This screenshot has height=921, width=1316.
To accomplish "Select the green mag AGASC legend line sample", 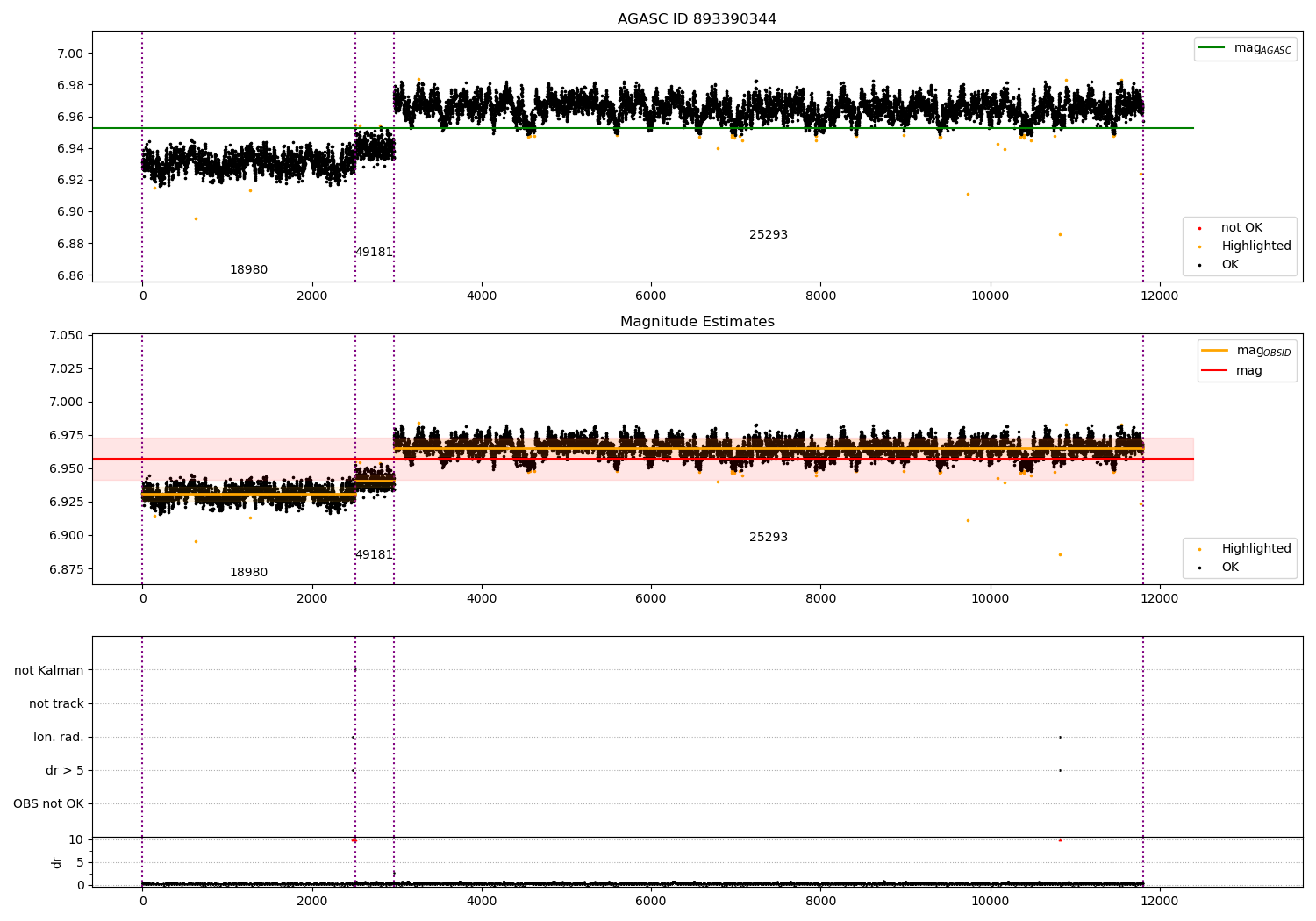I will pos(1212,48).
